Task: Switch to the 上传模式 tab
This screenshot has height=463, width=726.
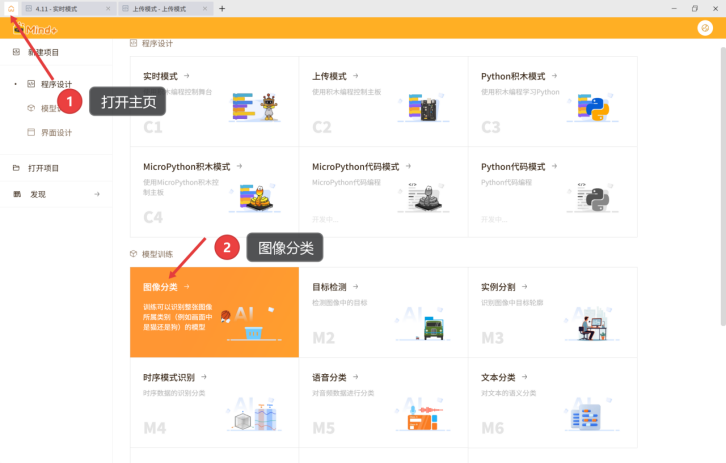Action: (165, 8)
